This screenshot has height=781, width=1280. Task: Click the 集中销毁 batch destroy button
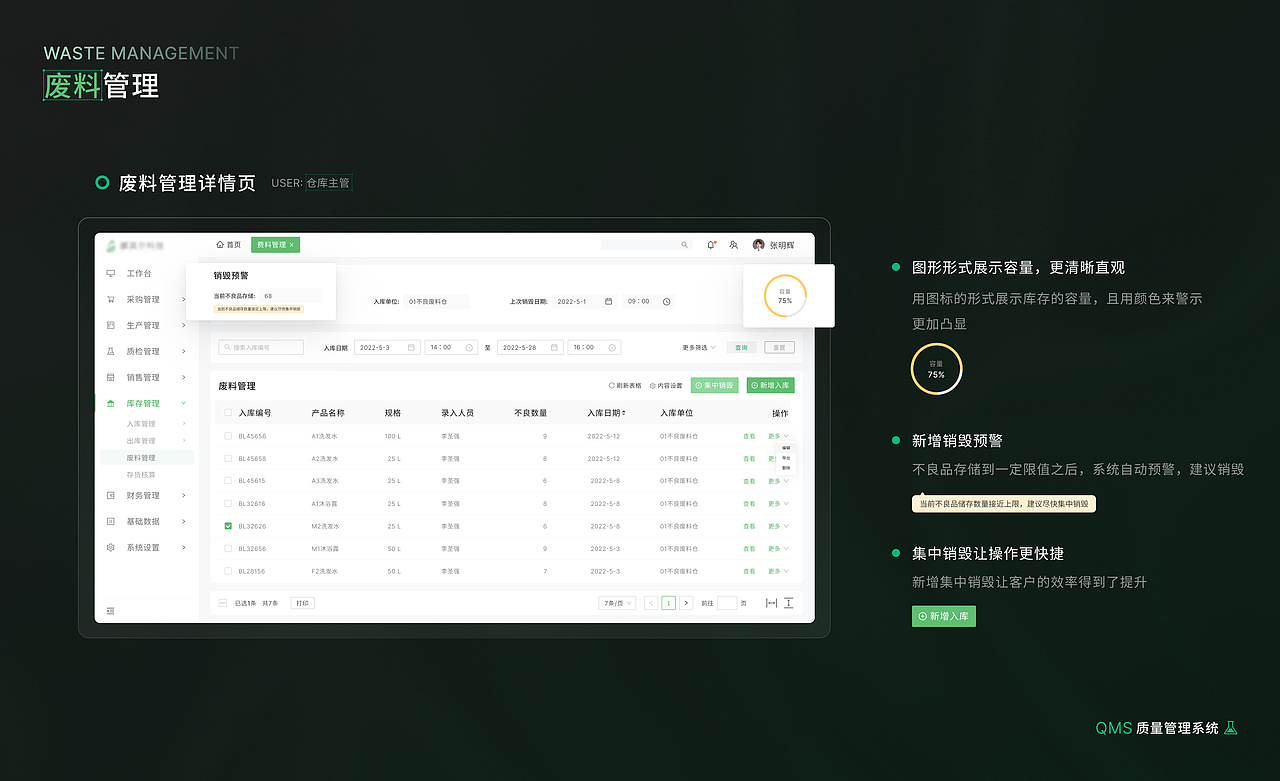click(714, 385)
